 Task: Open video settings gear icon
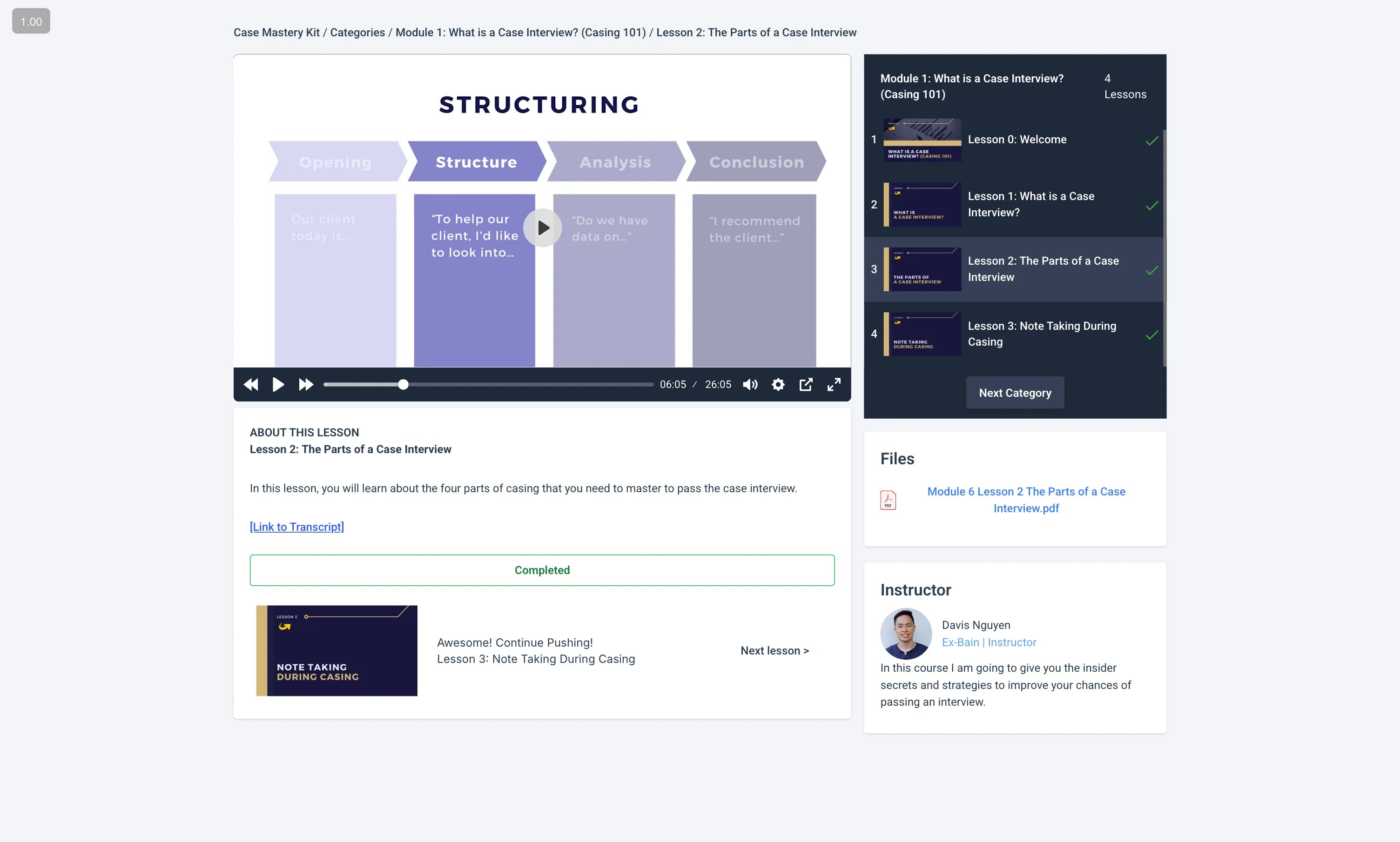[x=778, y=385]
